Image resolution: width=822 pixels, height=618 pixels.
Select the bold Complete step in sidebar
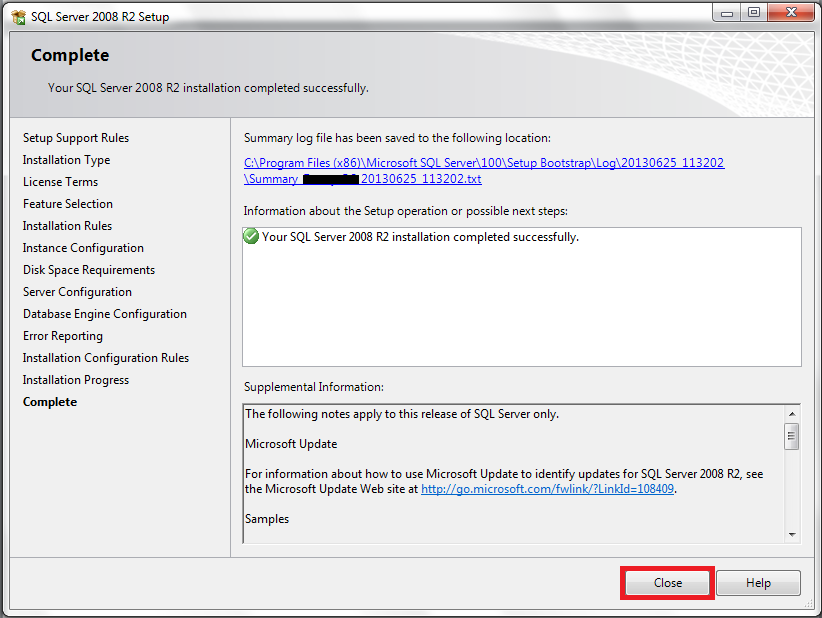(x=50, y=402)
